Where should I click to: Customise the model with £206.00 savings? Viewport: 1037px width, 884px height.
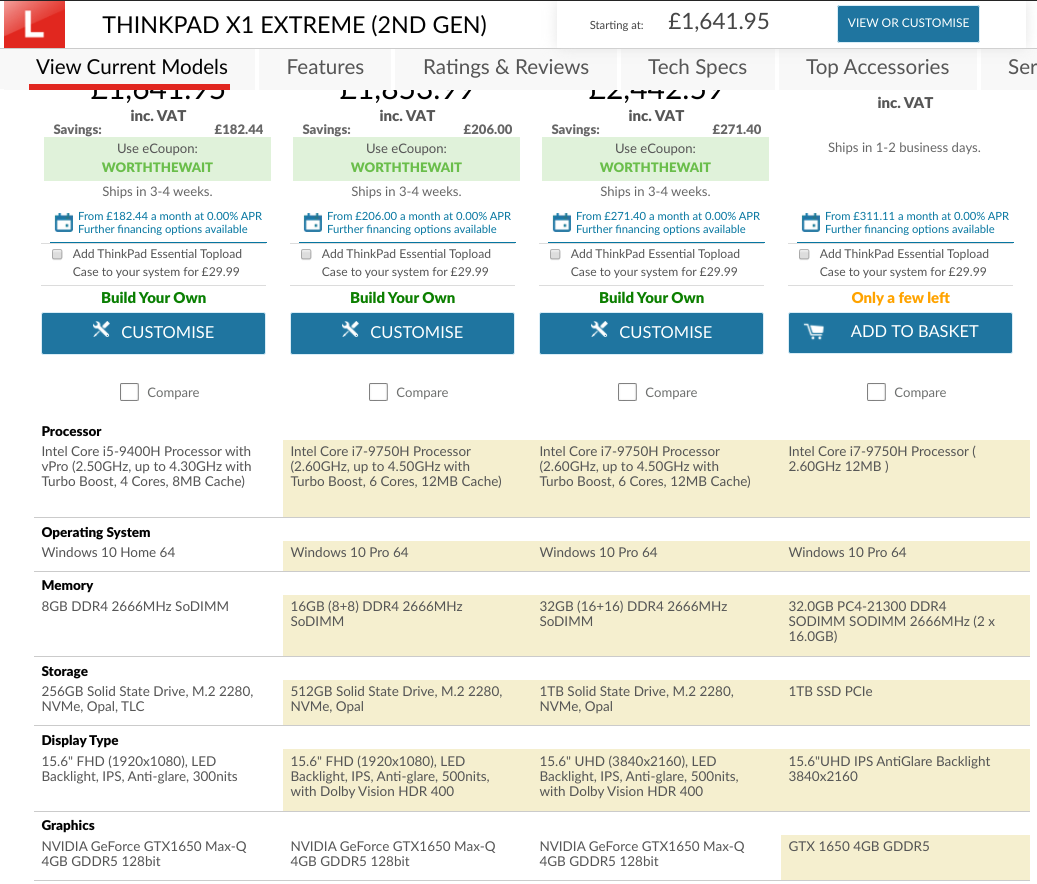[402, 333]
